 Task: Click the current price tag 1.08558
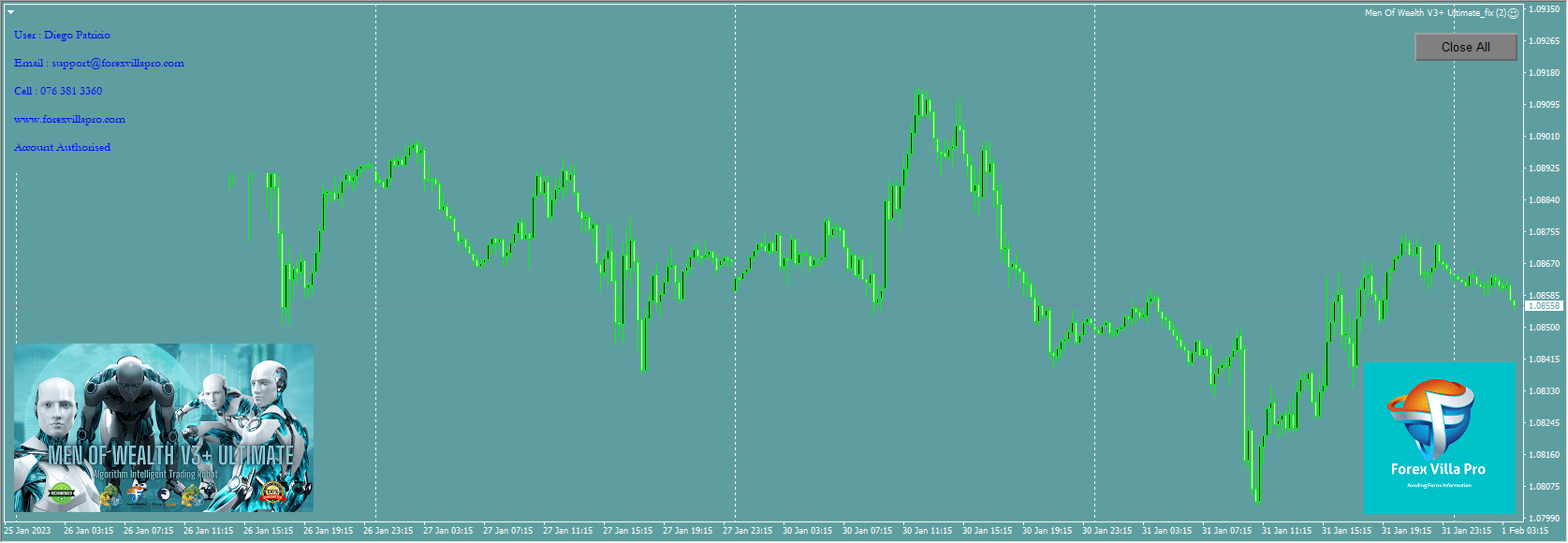pos(1544,306)
